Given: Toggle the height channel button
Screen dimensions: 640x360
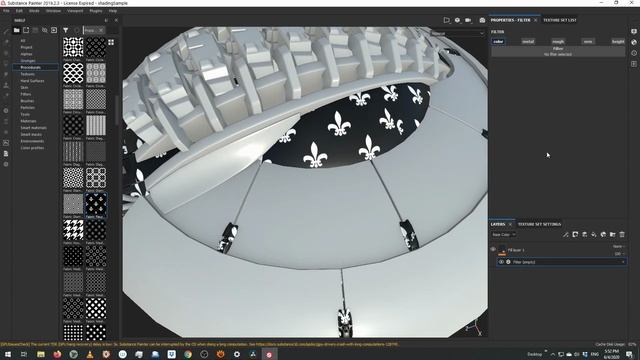Looking at the screenshot, I should pyautogui.click(x=618, y=41).
